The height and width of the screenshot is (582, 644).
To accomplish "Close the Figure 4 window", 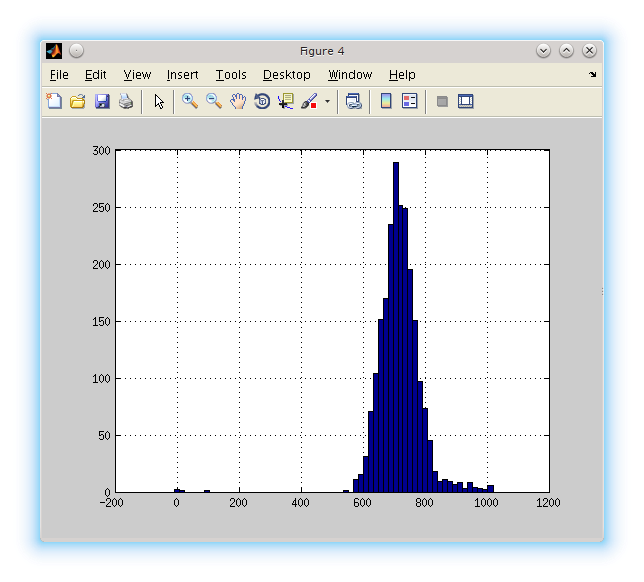I will pos(589,51).
